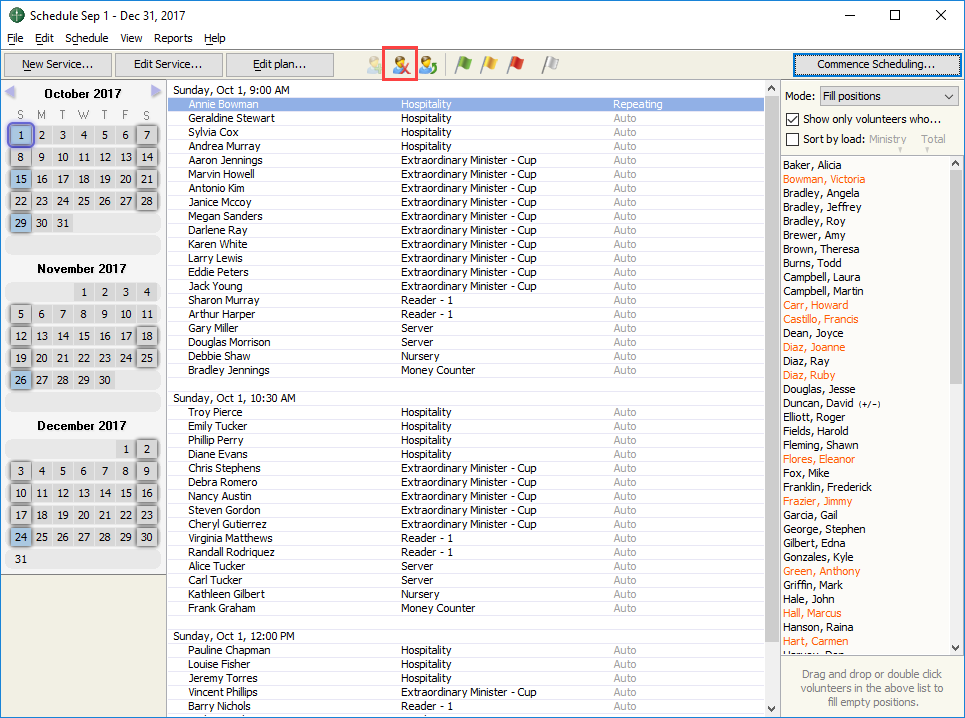
Task: Click the New Service button
Action: [57, 65]
